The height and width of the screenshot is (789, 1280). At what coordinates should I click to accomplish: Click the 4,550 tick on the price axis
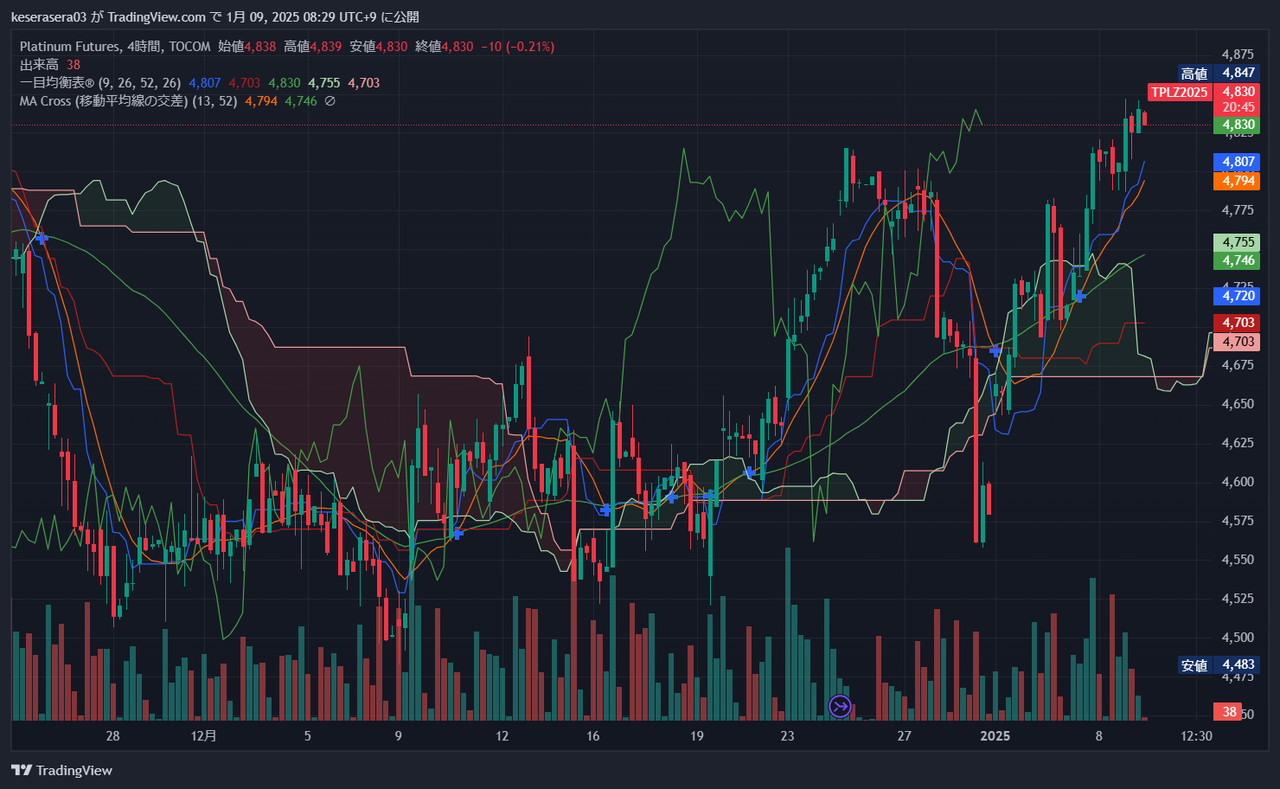(1238, 560)
